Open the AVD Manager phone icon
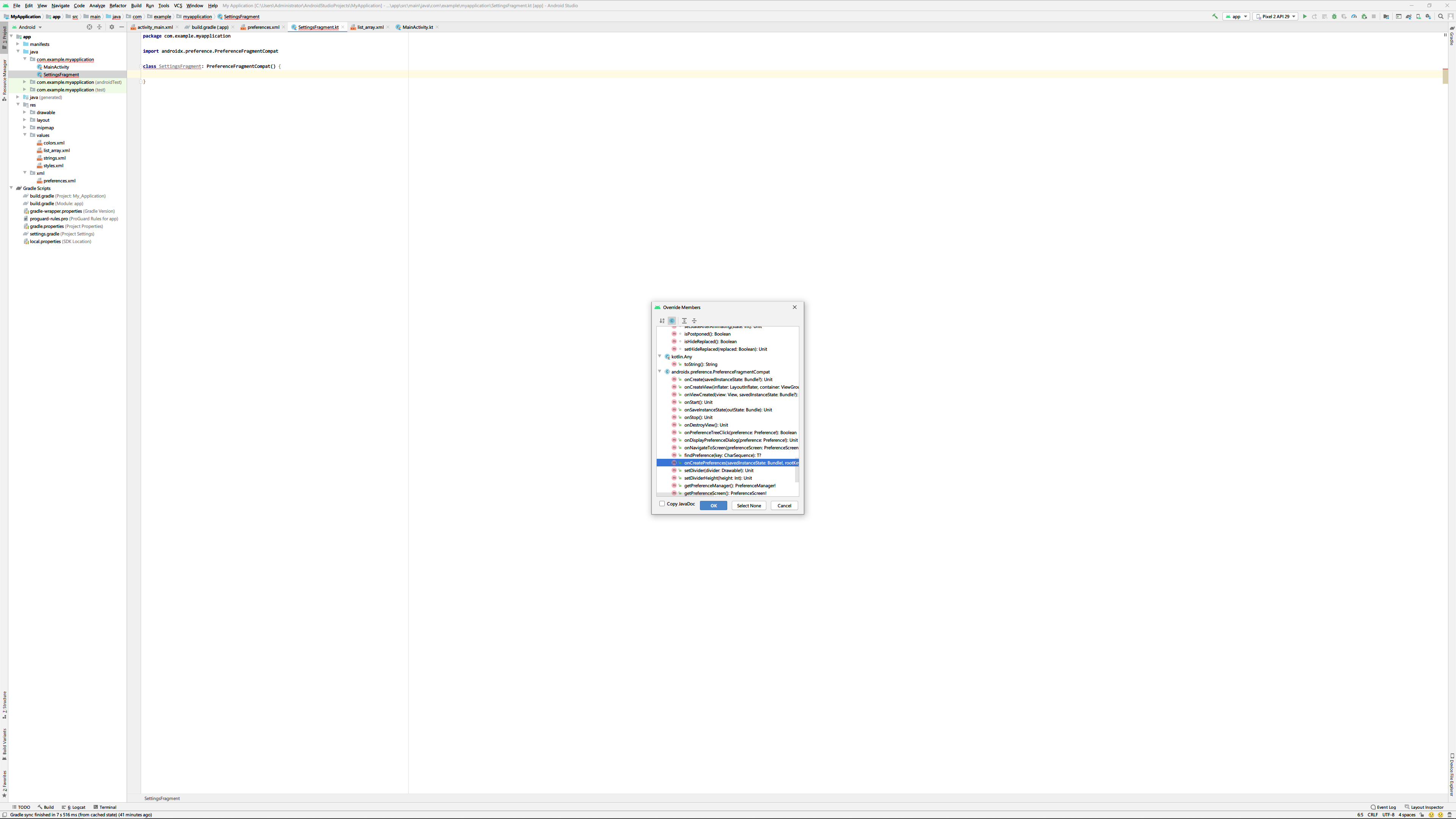The width and height of the screenshot is (1456, 819). [x=1419, y=16]
